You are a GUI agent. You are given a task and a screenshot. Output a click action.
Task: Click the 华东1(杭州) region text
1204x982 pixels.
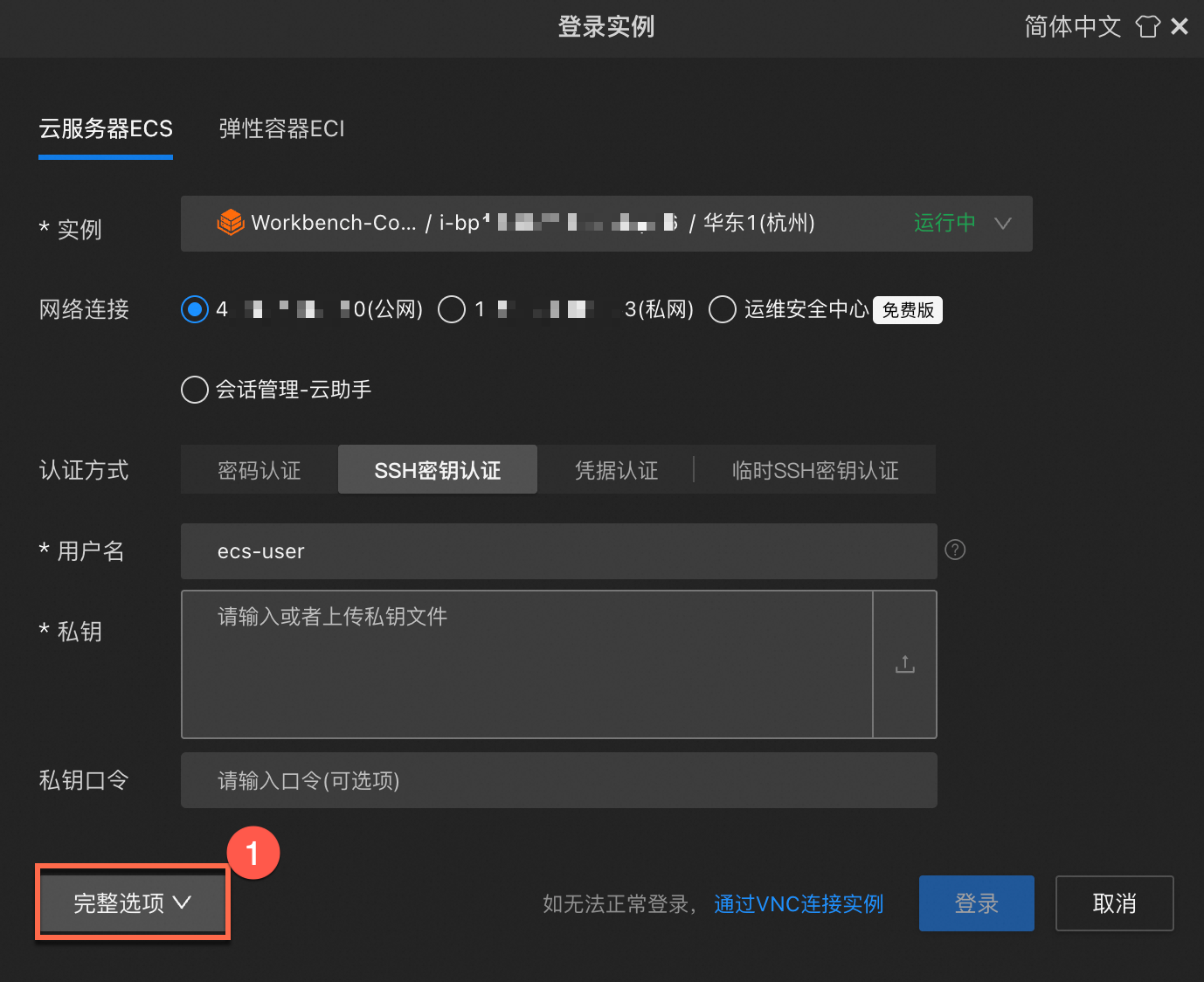pos(759,223)
